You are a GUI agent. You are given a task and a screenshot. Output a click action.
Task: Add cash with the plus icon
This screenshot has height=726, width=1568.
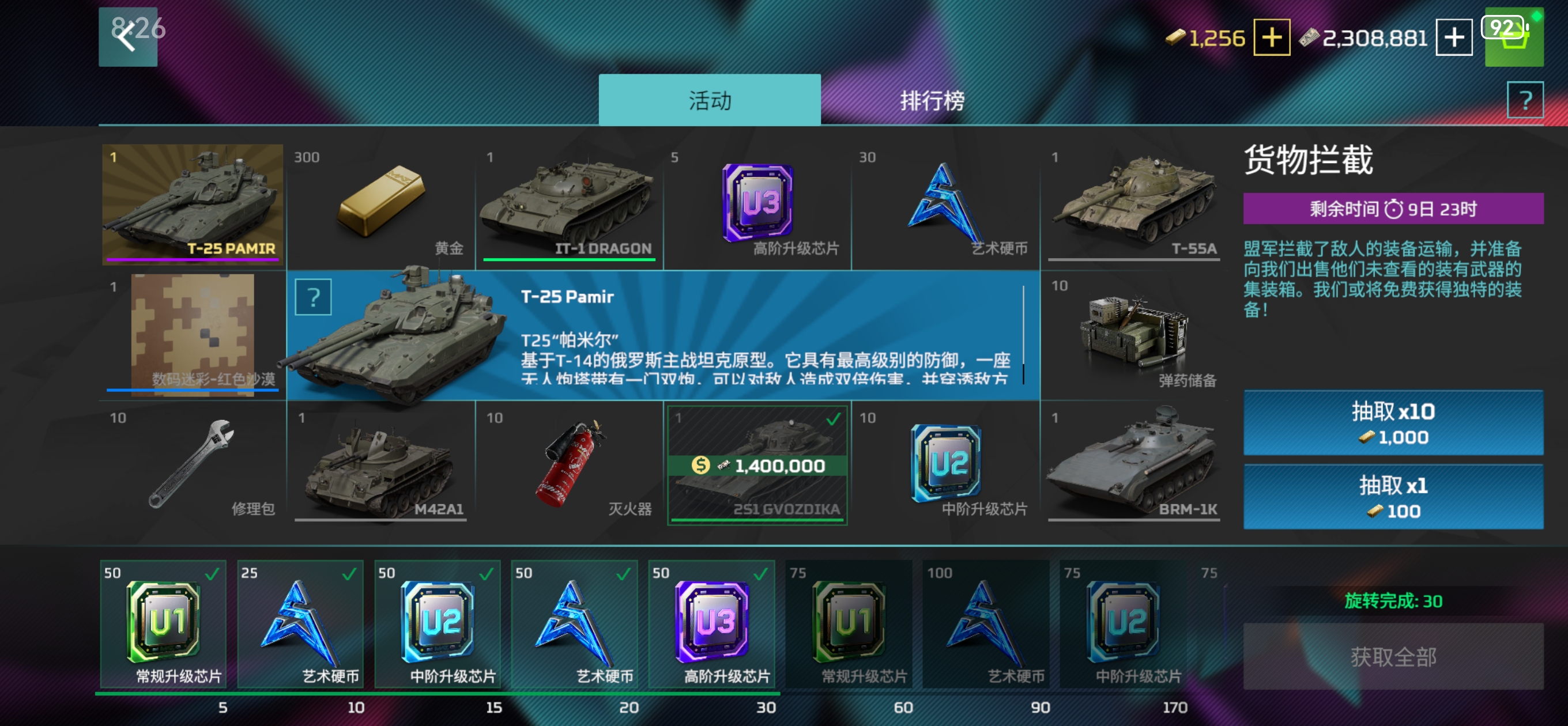(x=1454, y=37)
